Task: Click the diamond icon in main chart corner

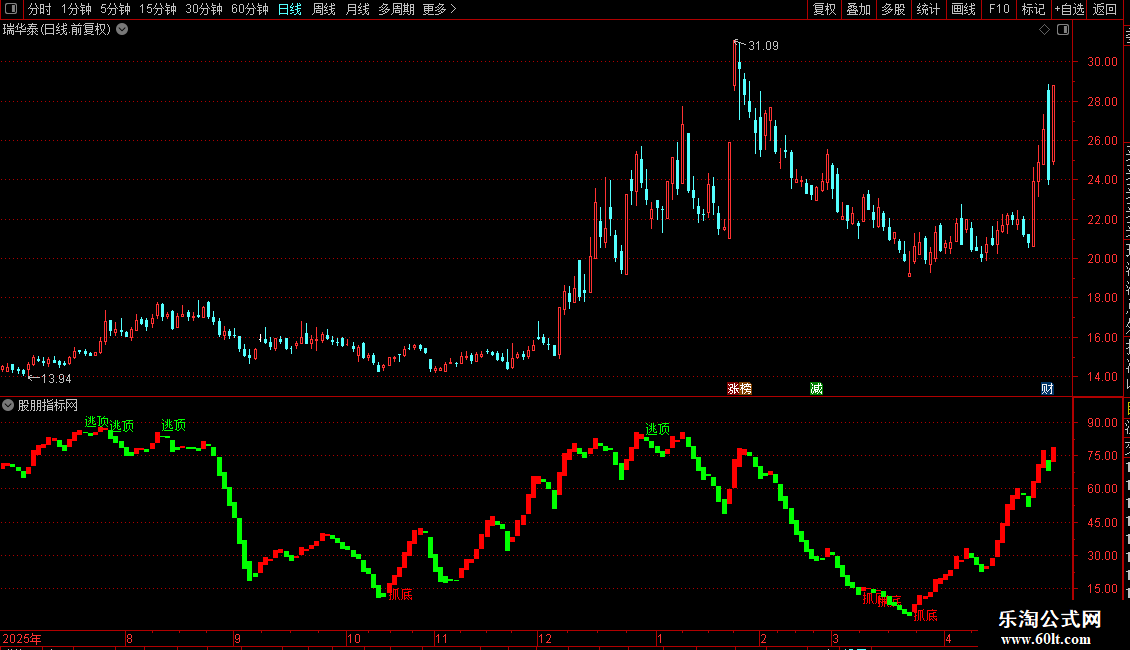Action: click(1044, 30)
